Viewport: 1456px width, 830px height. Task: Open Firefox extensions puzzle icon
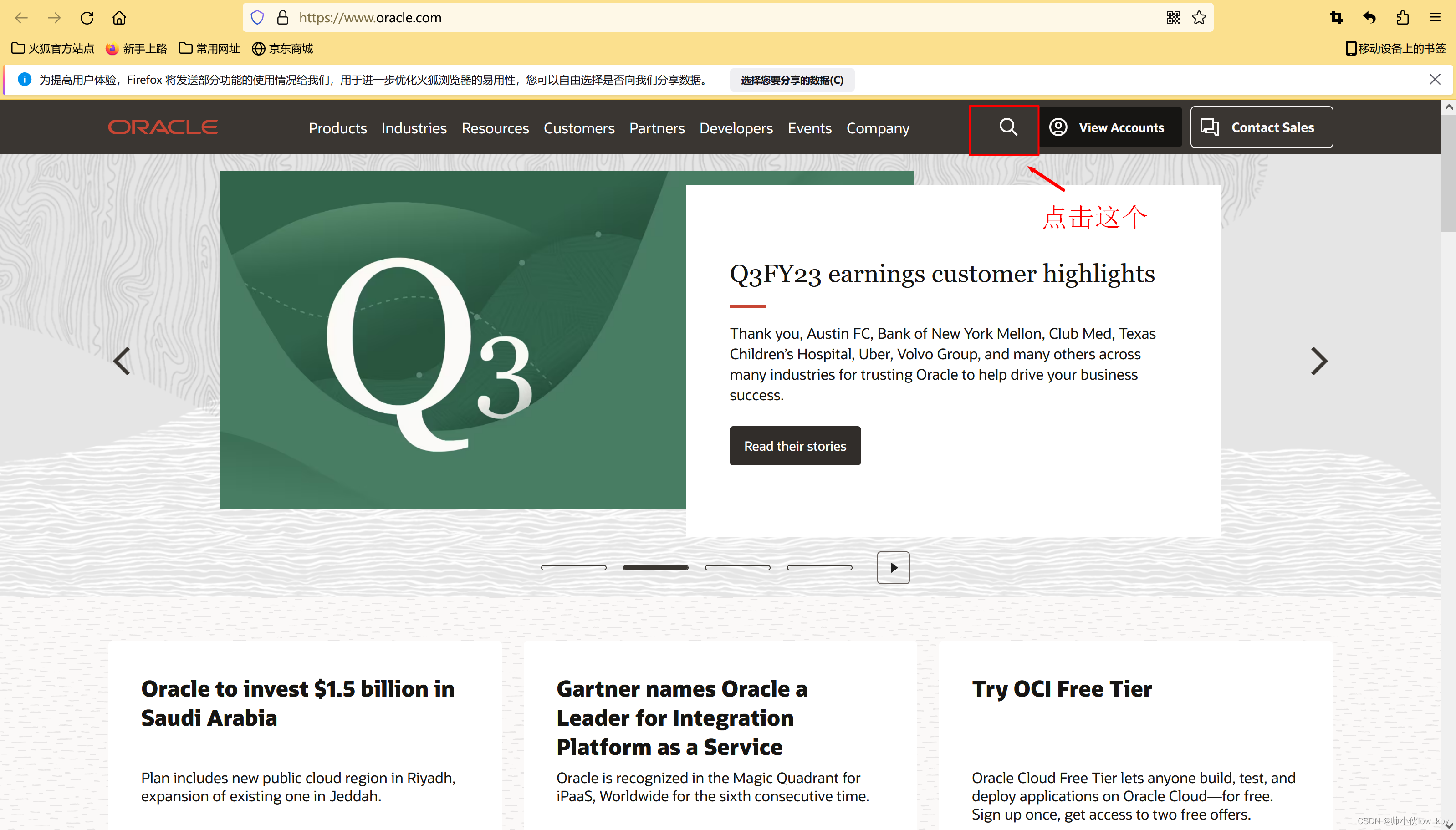coord(1402,18)
